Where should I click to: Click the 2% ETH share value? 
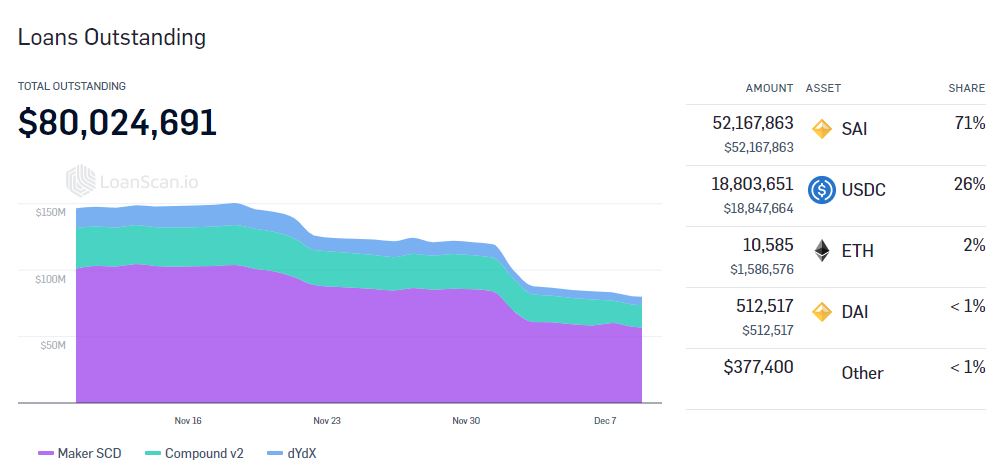tap(975, 244)
